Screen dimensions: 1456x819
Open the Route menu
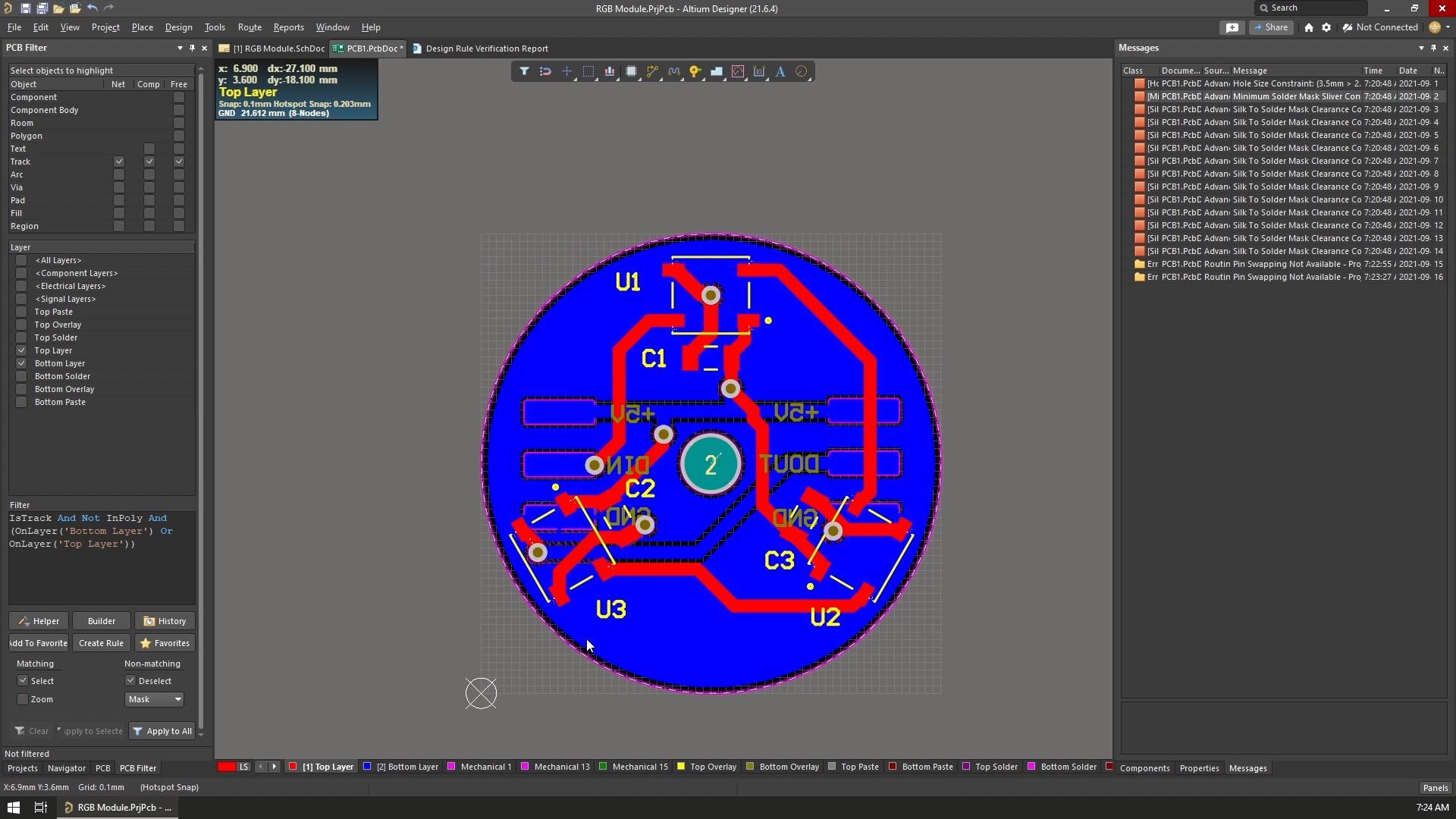pyautogui.click(x=249, y=27)
